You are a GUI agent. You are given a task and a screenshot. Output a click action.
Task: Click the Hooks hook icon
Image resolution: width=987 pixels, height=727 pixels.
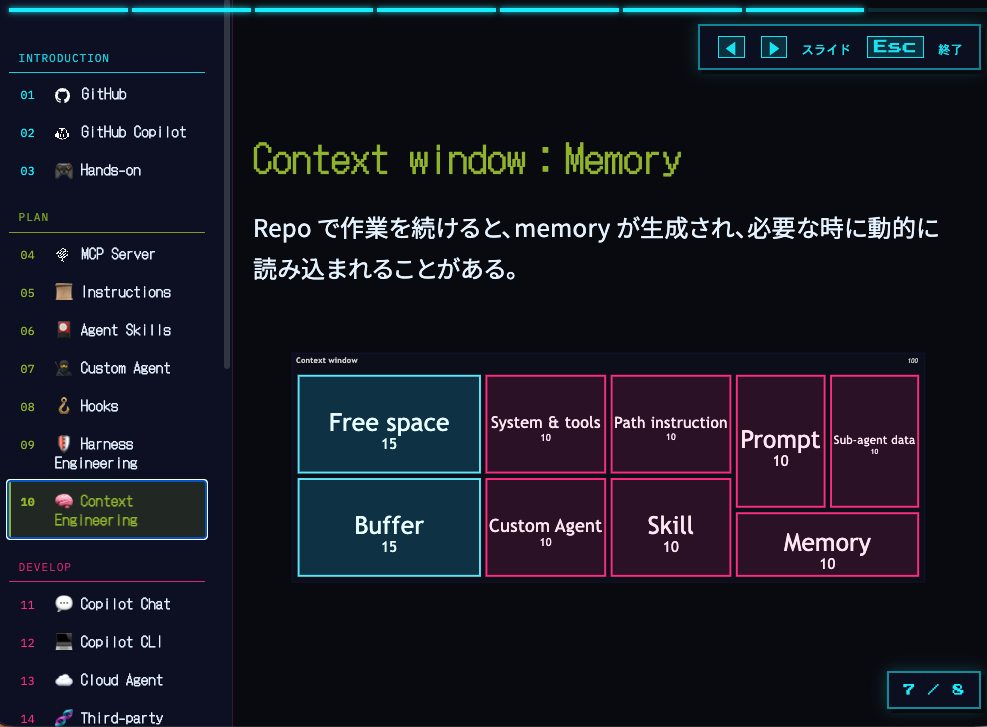coord(64,406)
